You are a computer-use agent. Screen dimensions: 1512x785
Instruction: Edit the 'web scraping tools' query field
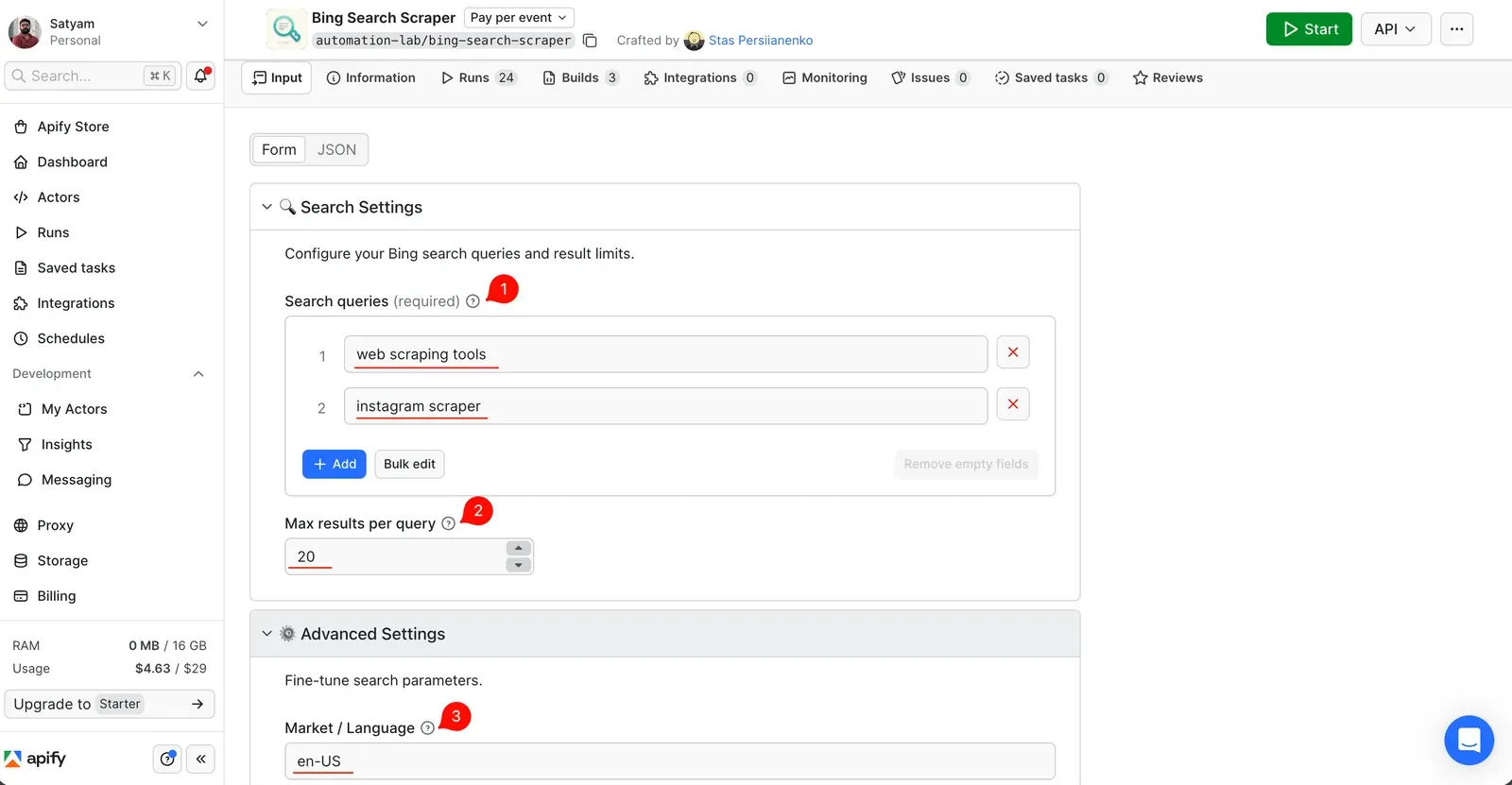pos(665,354)
